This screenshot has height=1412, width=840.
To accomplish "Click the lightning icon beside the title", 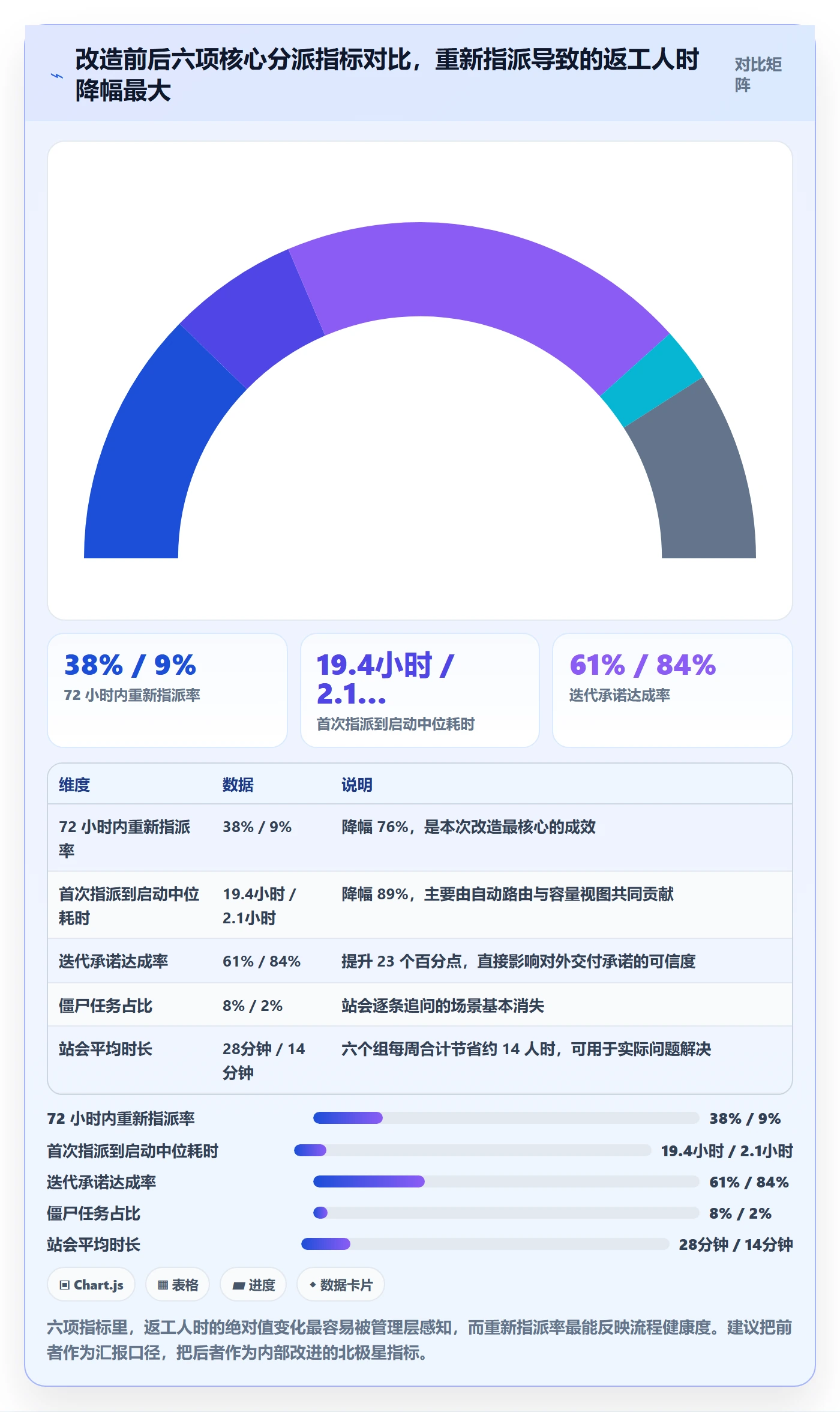I will click(57, 76).
